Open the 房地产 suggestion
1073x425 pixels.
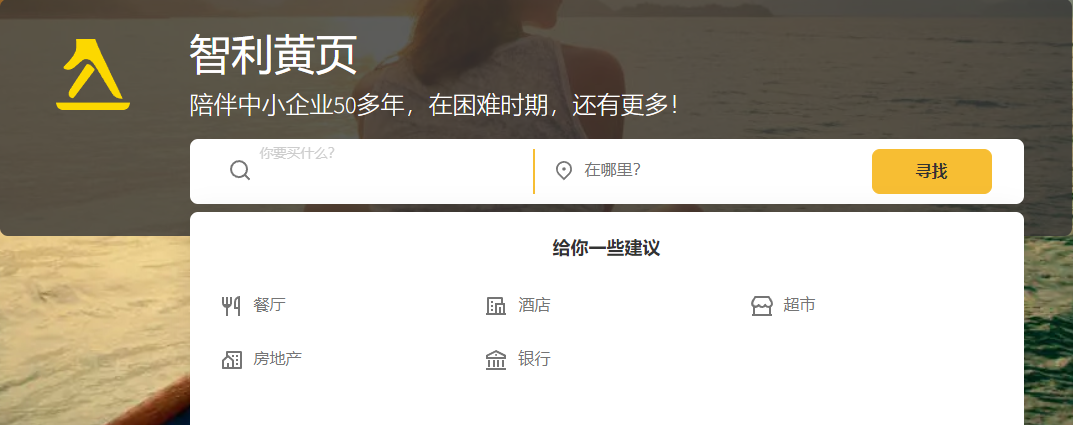coord(277,359)
